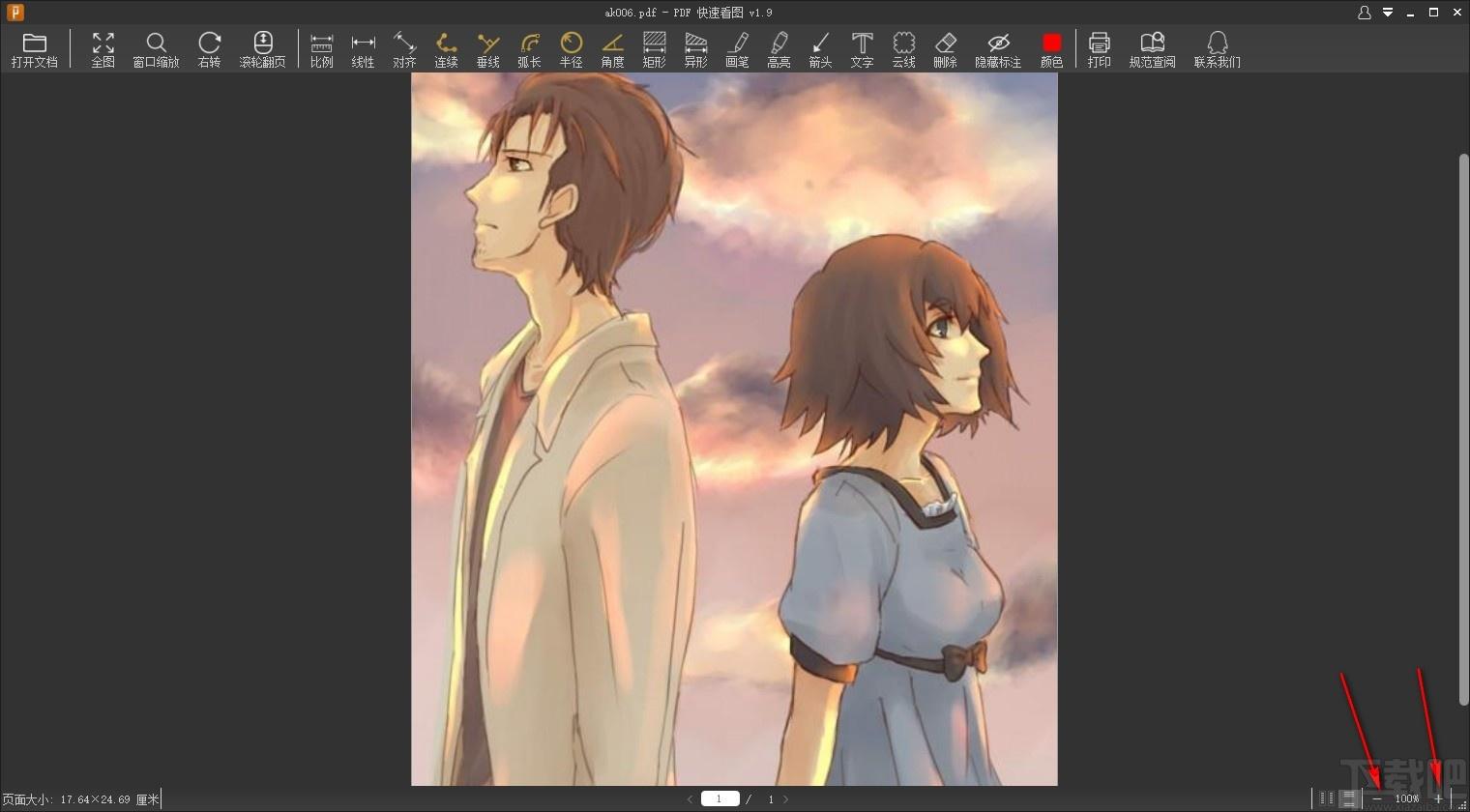1470x812 pixels.
Task: Go to the previous page arrow
Action: tap(690, 799)
